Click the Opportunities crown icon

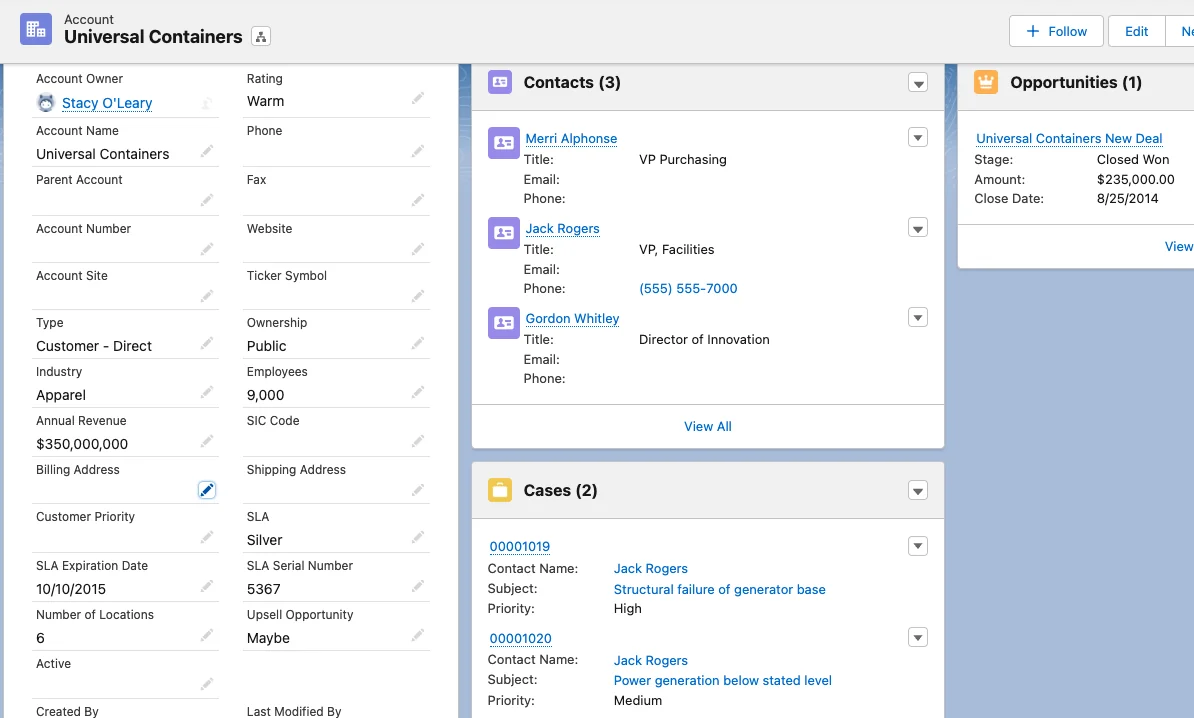986,82
